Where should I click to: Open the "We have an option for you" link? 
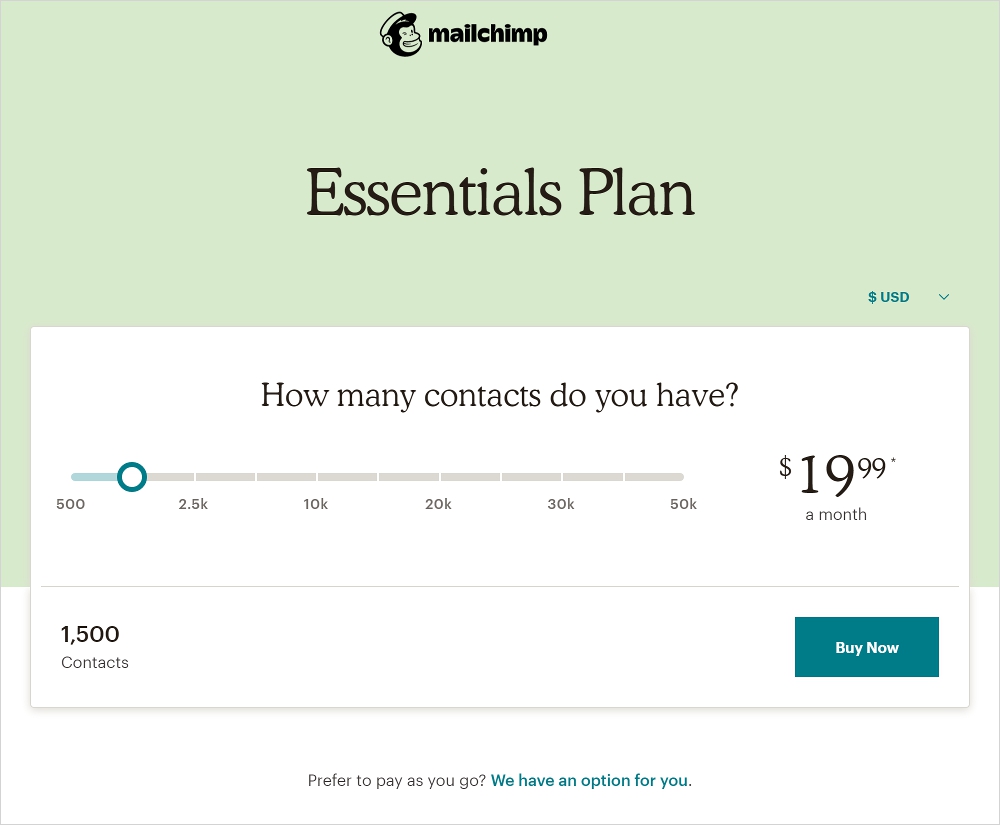coord(589,780)
